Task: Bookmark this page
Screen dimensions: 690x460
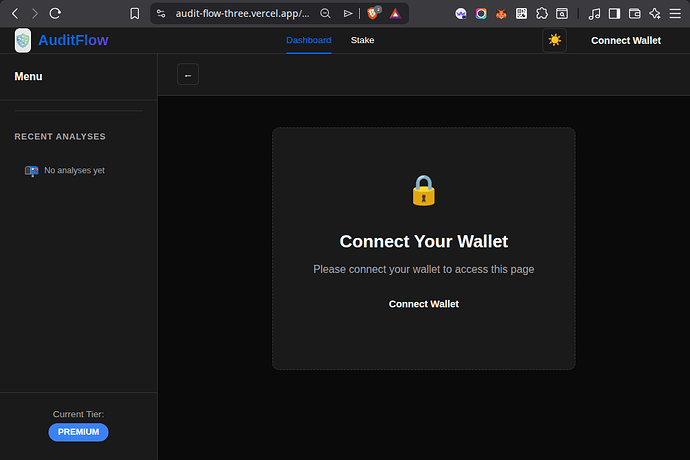Action: point(135,14)
